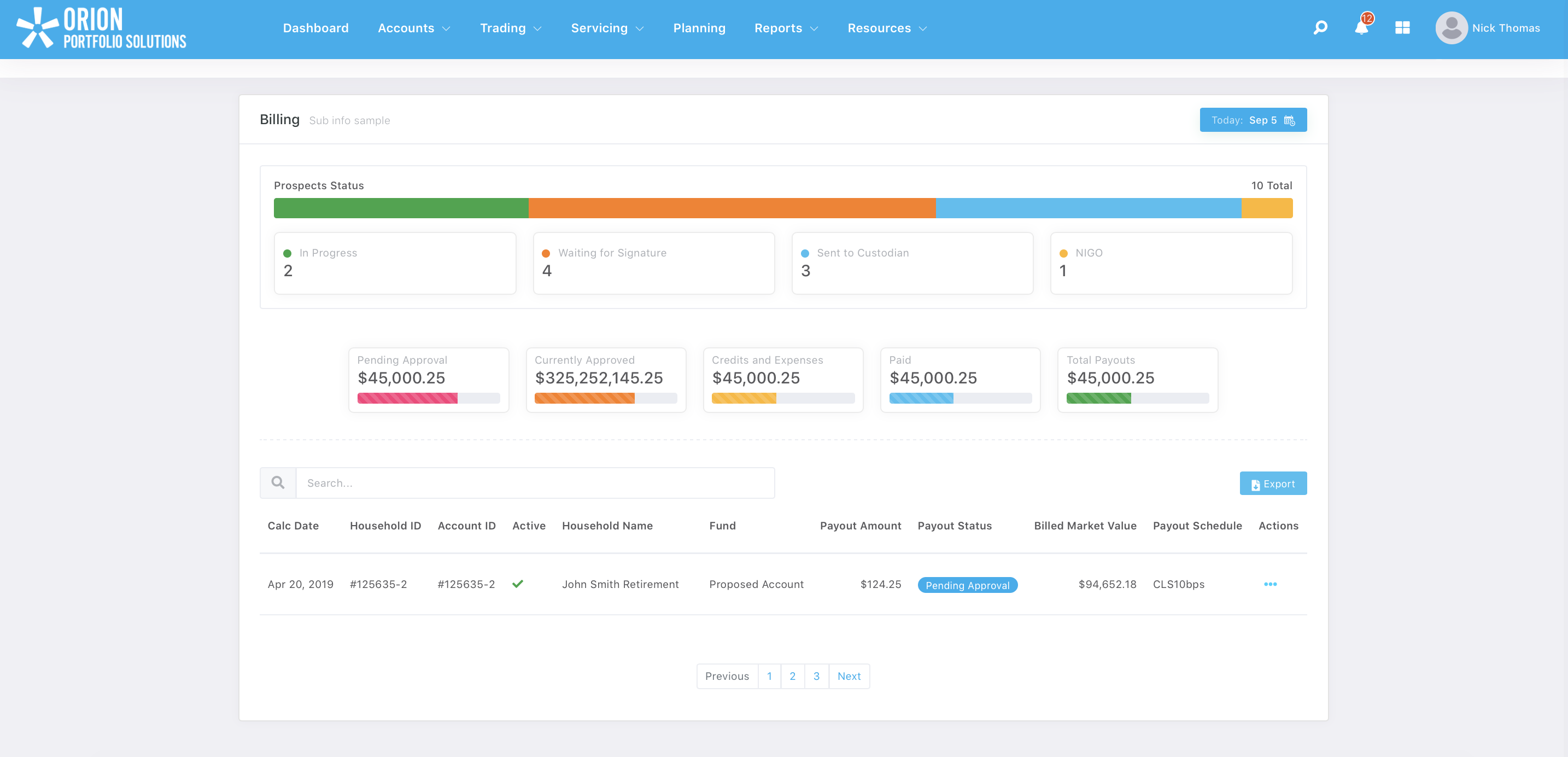Click the document icon on the Export button
The width and height of the screenshot is (1568, 757).
[x=1256, y=484]
